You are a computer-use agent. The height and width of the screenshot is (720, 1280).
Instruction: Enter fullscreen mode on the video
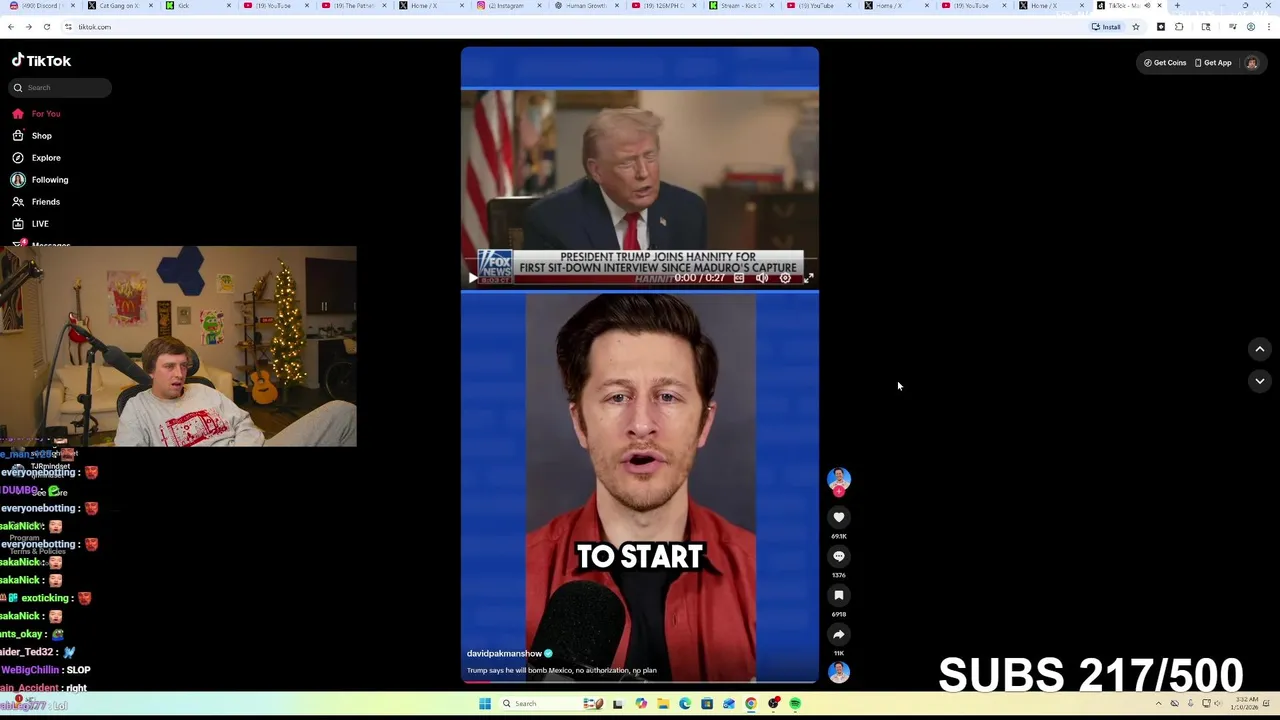[x=808, y=278]
